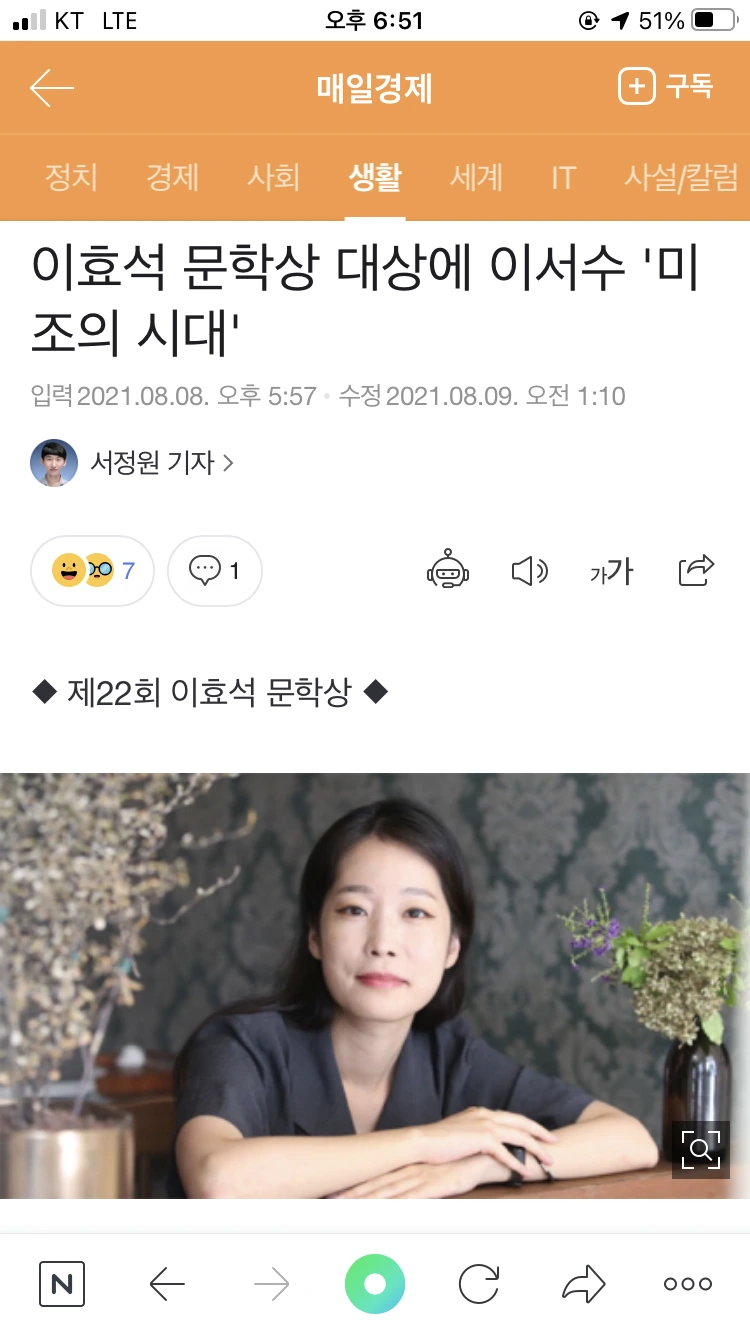The height and width of the screenshot is (1334, 750).
Task: Switch to the 경제 tab
Action: tap(172, 178)
